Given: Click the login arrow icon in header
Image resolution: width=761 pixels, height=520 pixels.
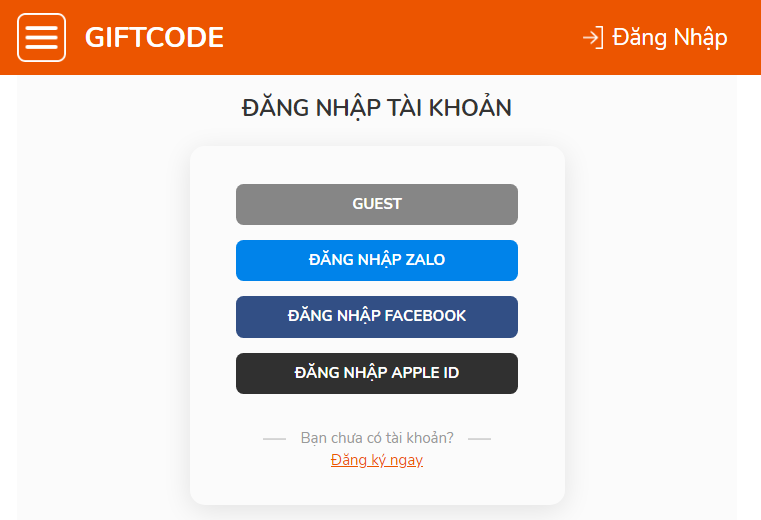Looking at the screenshot, I should click(x=593, y=37).
